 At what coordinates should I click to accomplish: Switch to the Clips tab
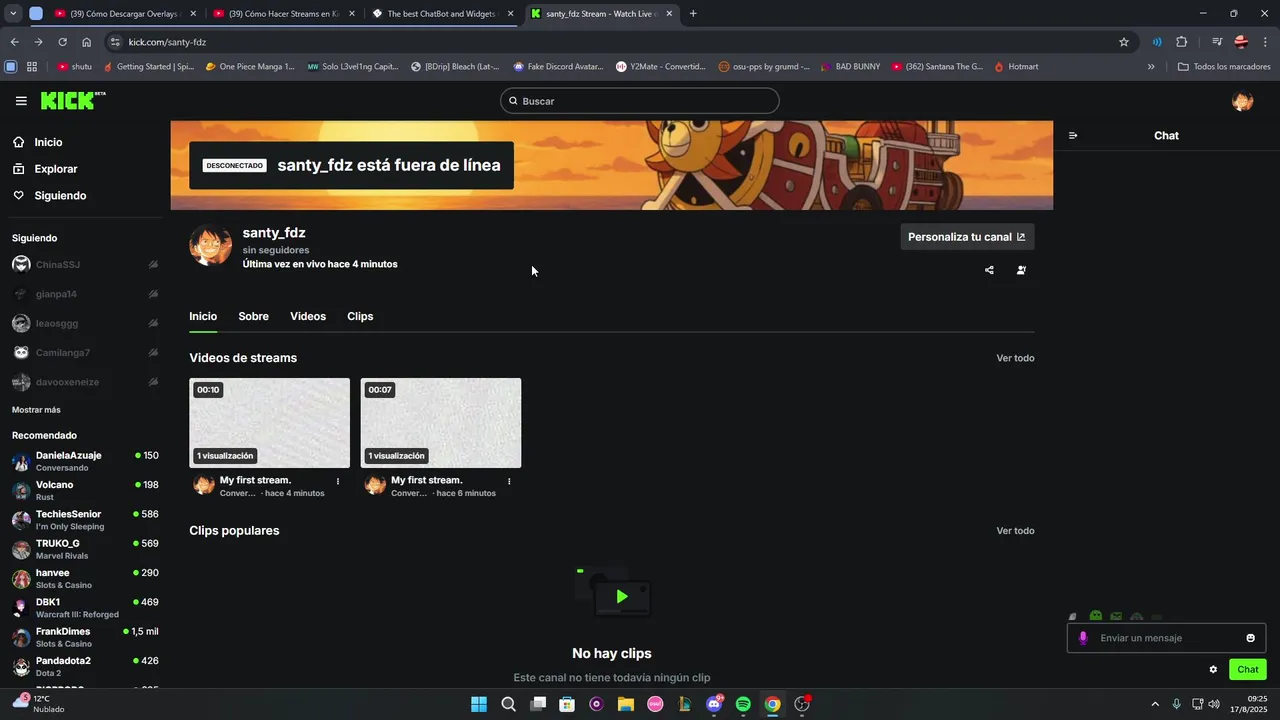coord(360,316)
